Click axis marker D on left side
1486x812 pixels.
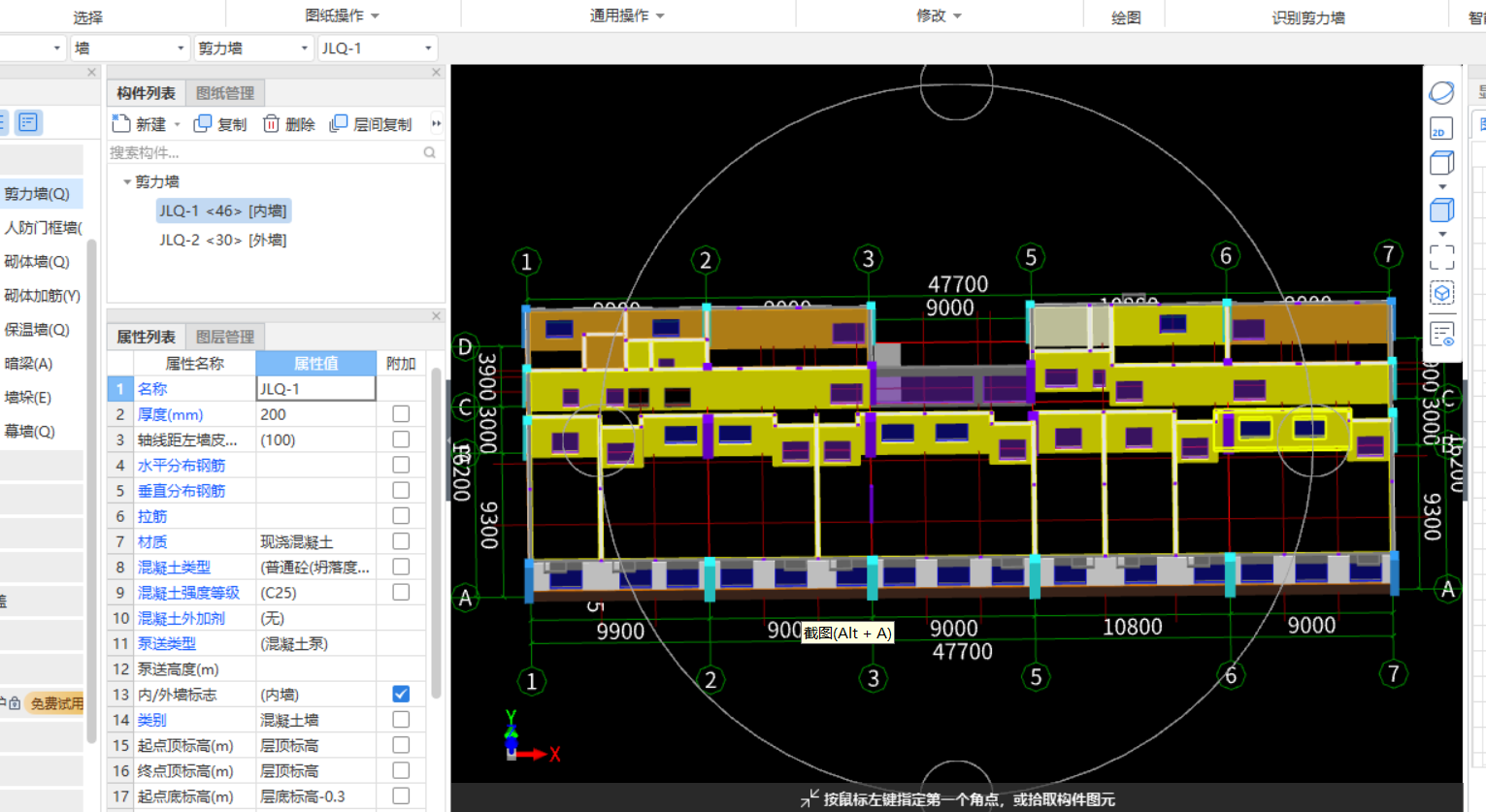click(x=465, y=347)
